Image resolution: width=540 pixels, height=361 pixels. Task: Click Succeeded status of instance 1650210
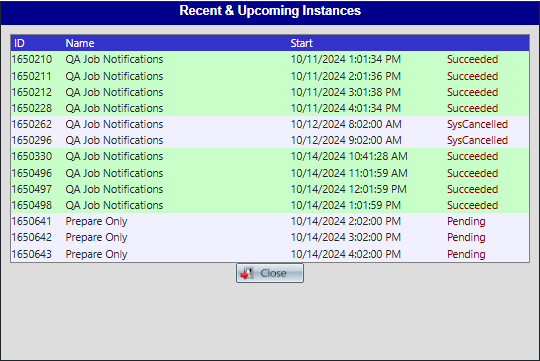pos(472,59)
